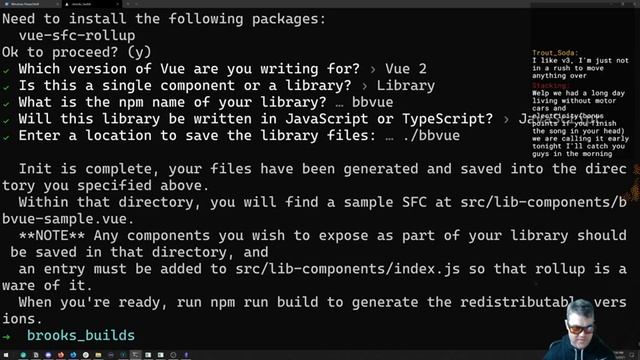
Task: Click the Trout_Soda chat message
Action: (x=580, y=64)
